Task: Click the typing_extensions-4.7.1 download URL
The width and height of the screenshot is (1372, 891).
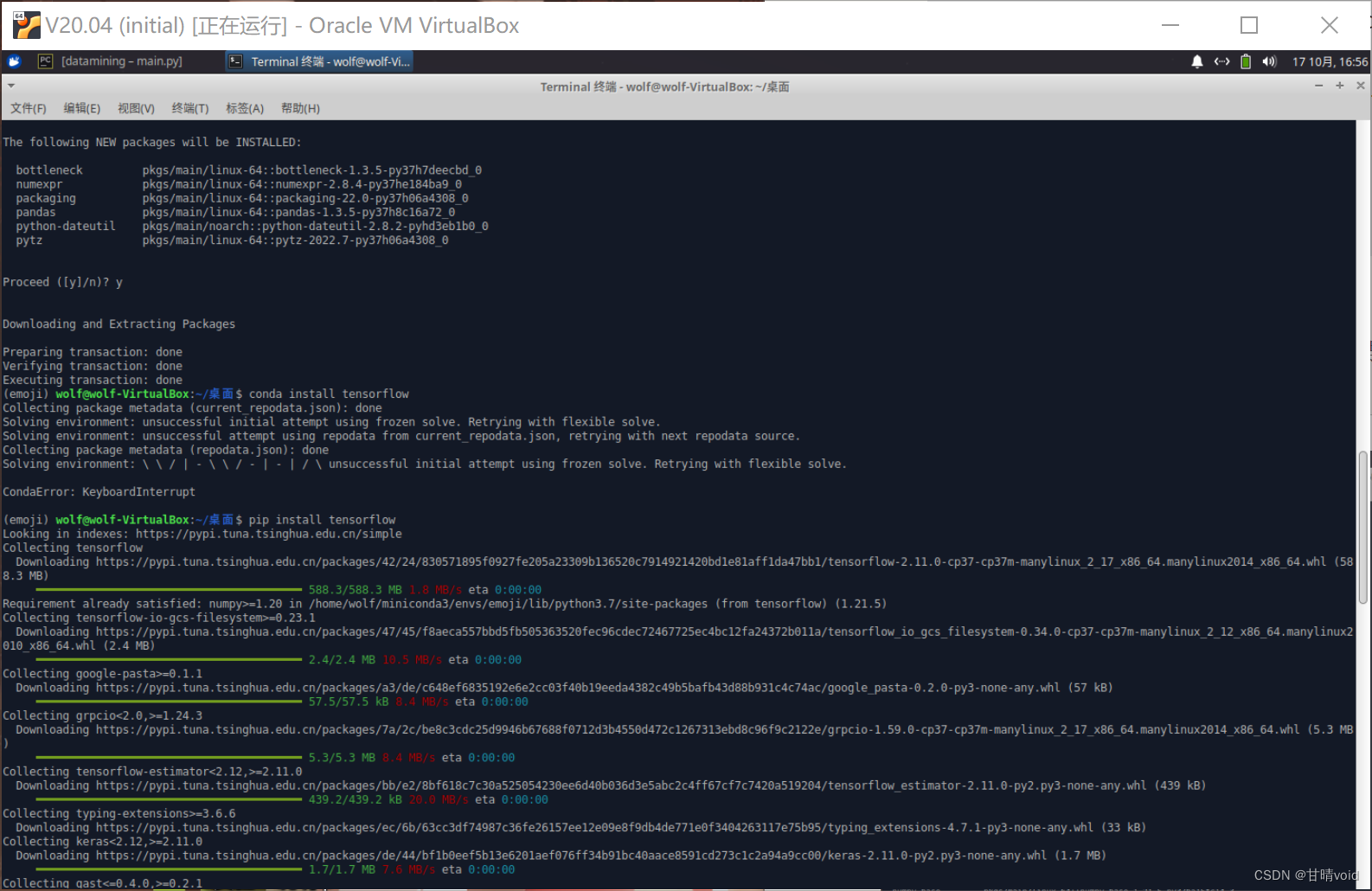Action: (x=595, y=828)
